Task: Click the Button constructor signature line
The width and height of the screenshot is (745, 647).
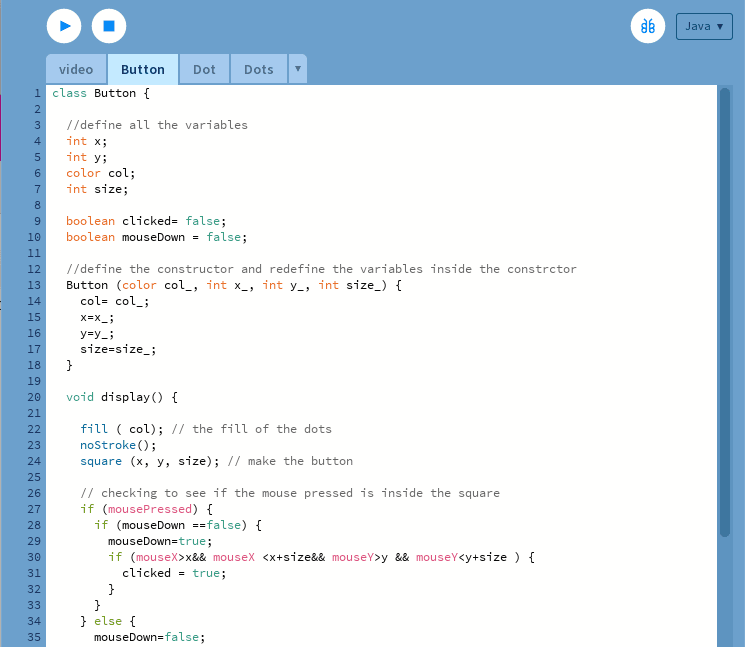Action: coord(234,285)
